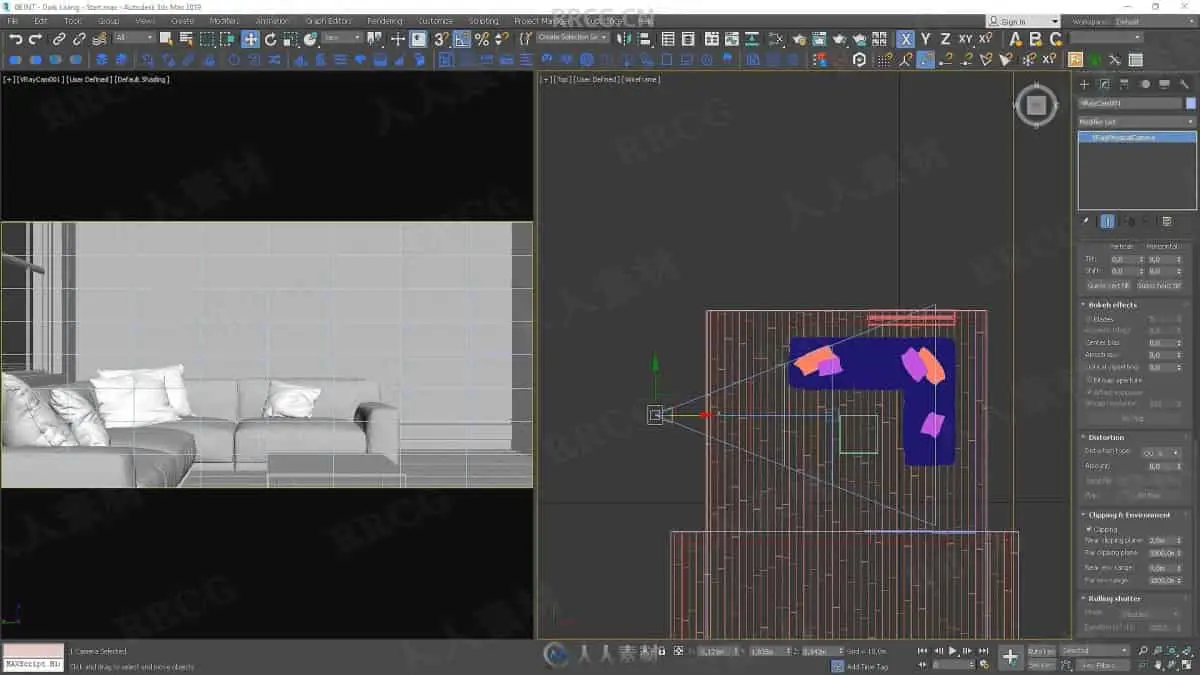
Task: Click the Redo arrow icon
Action: [x=35, y=39]
